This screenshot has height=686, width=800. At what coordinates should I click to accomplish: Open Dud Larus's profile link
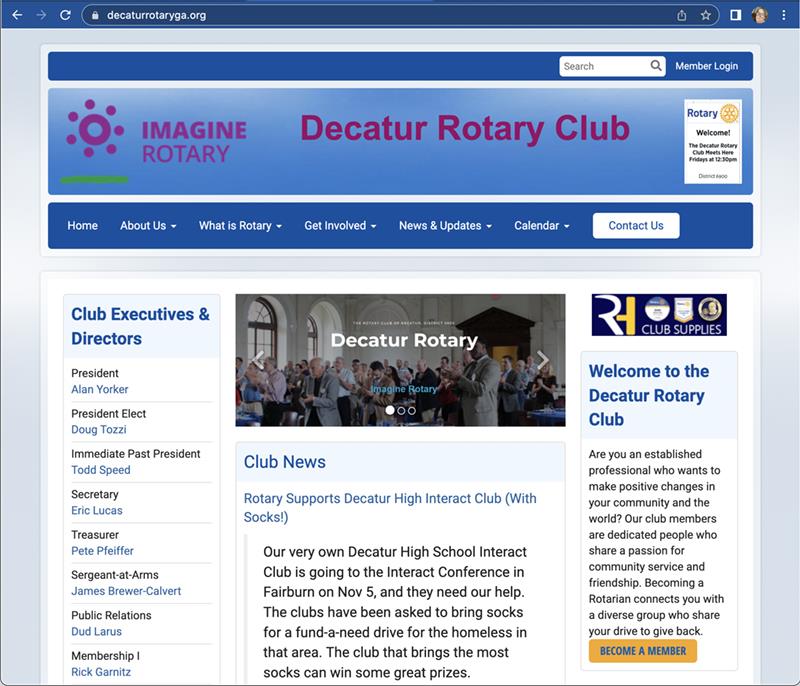[x=96, y=631]
